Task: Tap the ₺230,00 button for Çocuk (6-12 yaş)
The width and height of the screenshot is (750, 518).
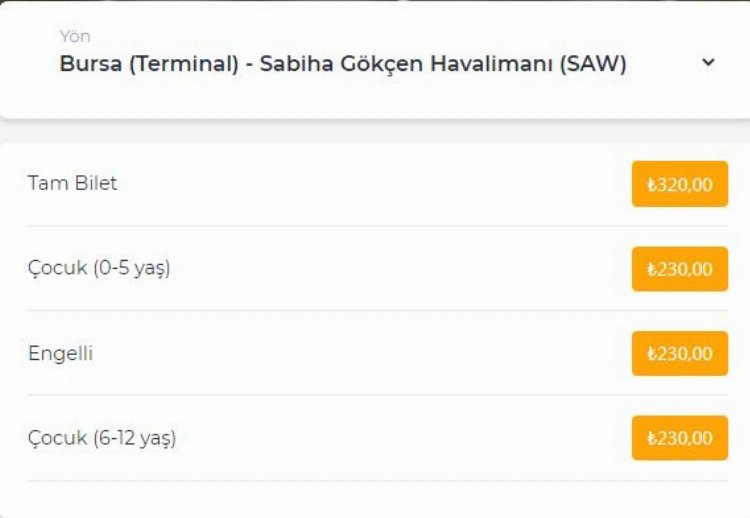Action: (679, 438)
